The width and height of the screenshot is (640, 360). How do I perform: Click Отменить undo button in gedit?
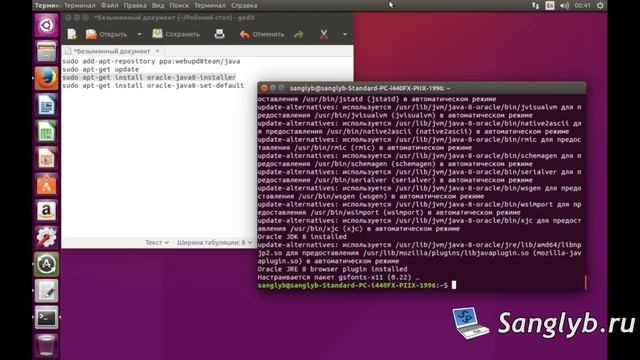coord(262,34)
